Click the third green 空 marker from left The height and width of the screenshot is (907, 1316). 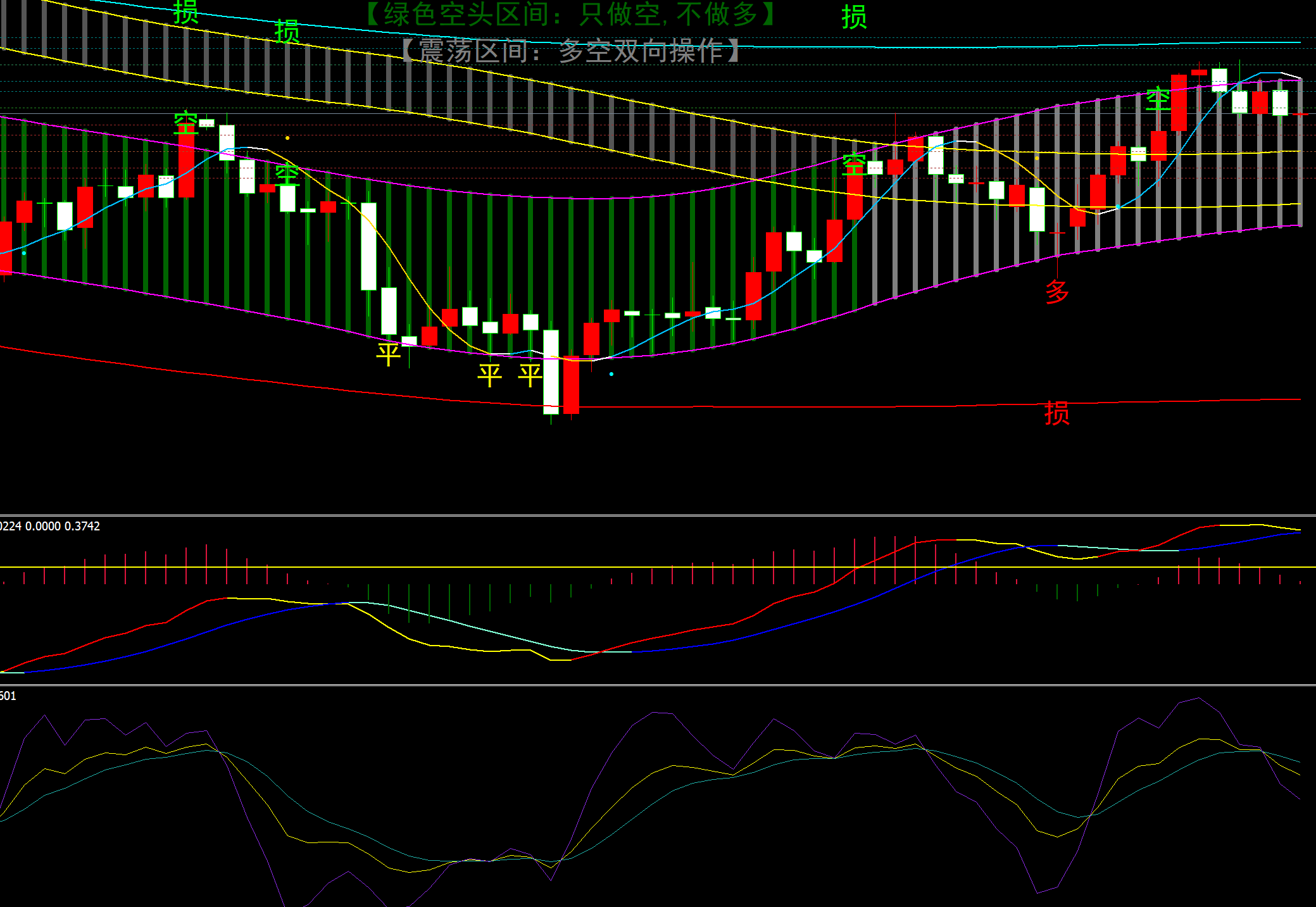(854, 164)
